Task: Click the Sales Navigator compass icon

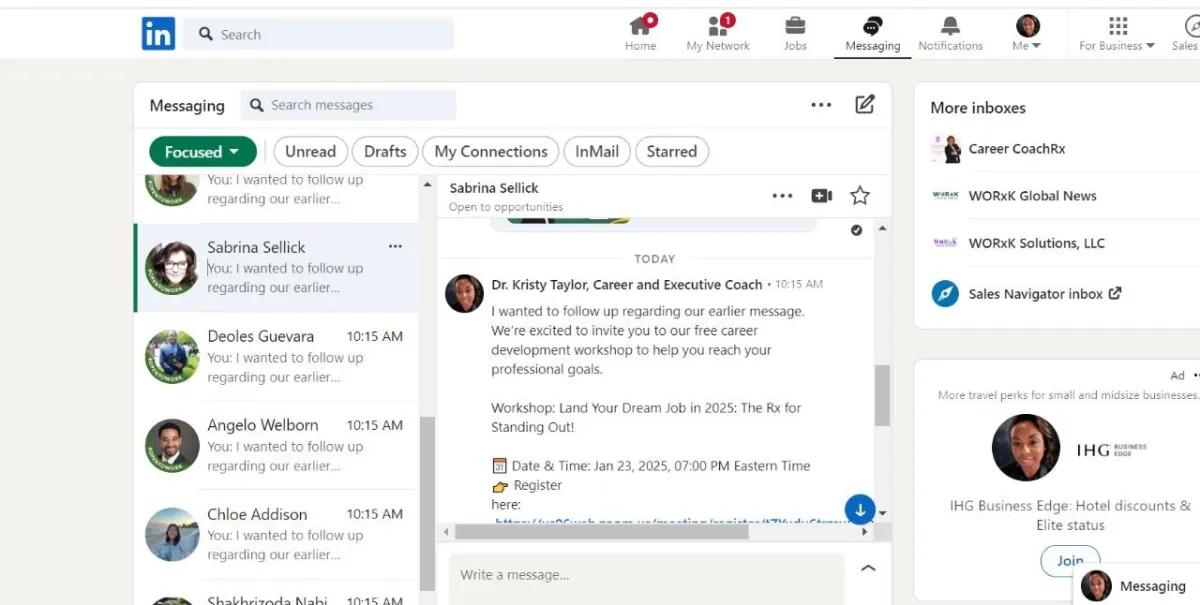Action: point(945,294)
